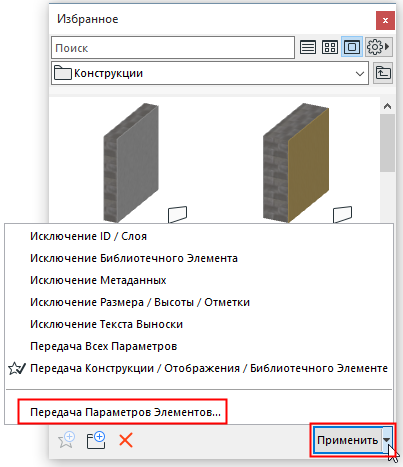Choose Исключение Библиотечного Элемента
The height and width of the screenshot is (467, 403).
pos(199,258)
